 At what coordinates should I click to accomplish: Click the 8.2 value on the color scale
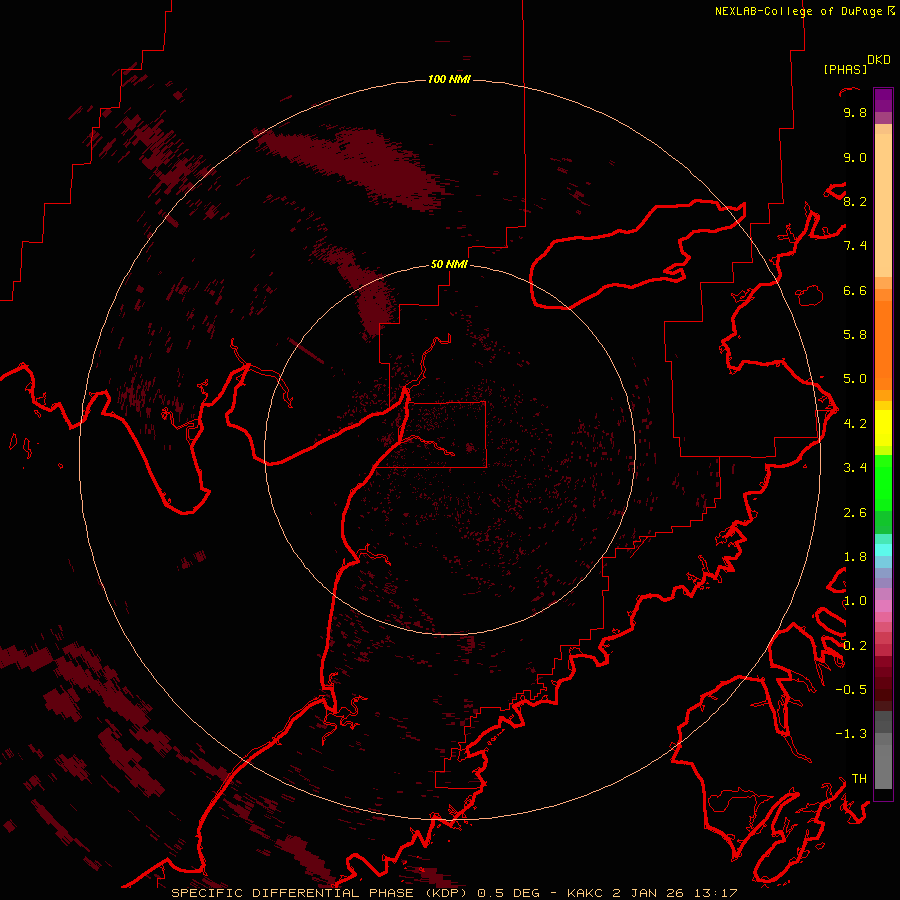(x=855, y=201)
